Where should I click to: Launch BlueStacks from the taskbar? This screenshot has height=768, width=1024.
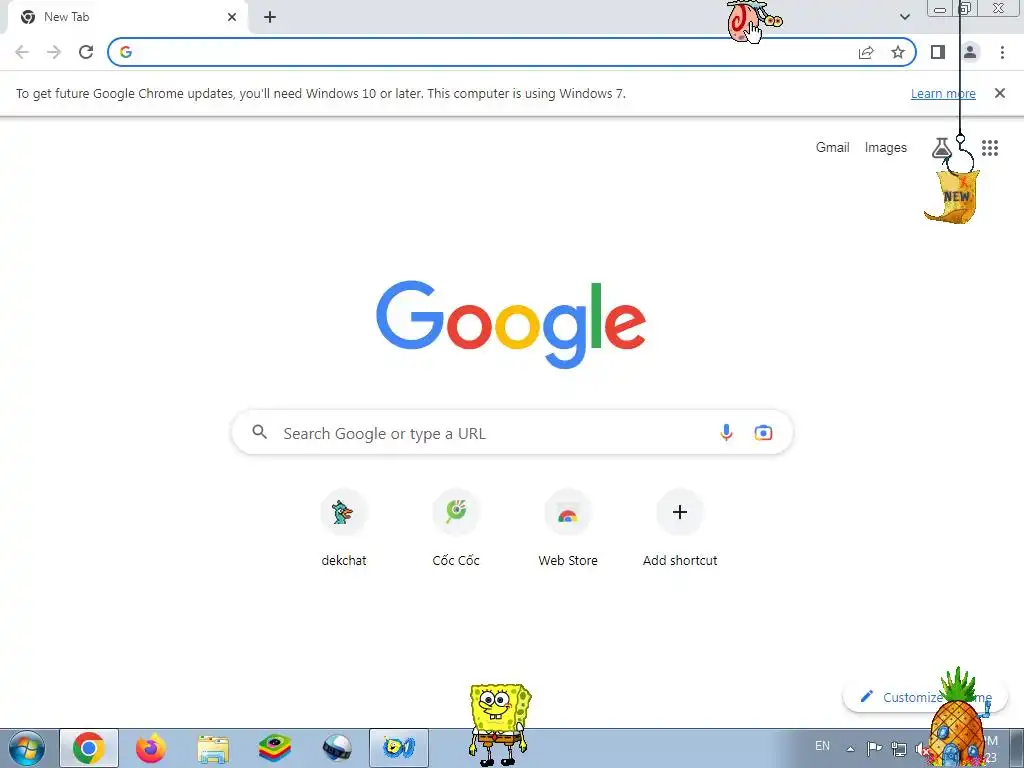[275, 748]
